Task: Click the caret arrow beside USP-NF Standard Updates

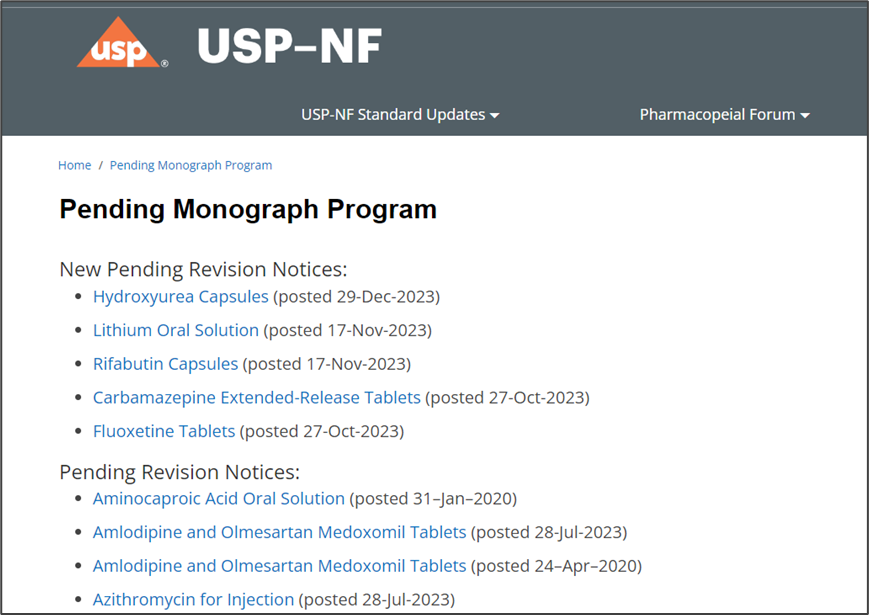Action: [x=494, y=115]
